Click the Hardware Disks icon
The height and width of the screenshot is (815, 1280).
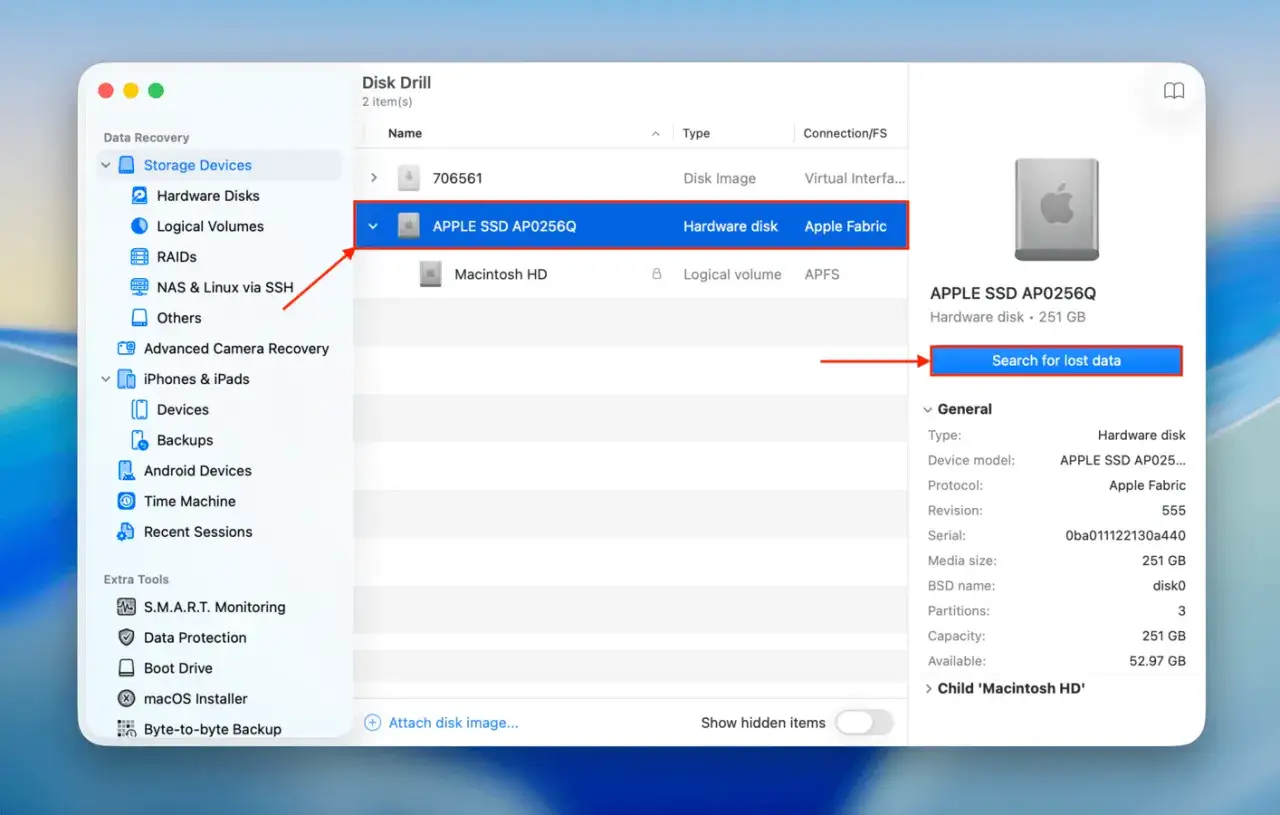139,196
